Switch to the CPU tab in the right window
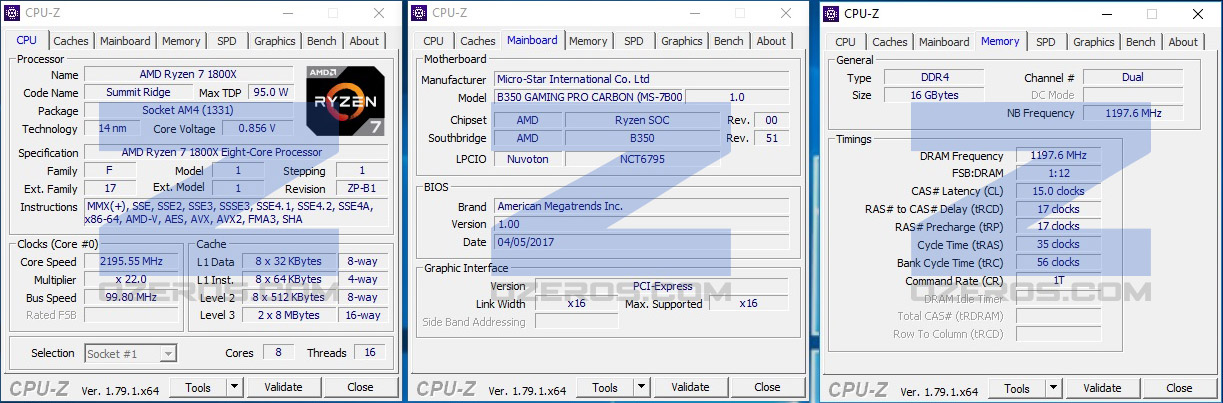Viewport: 1223px width, 403px height. point(845,42)
